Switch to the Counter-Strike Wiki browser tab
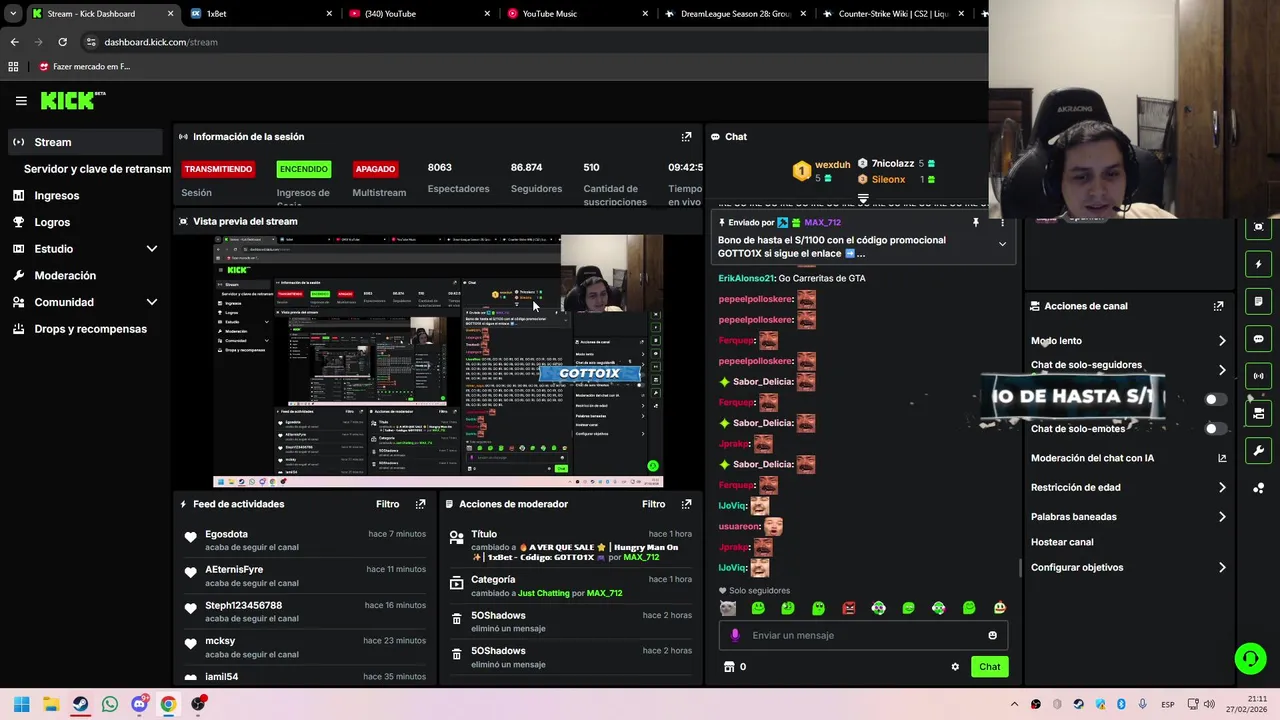The width and height of the screenshot is (1280, 720). (x=895, y=14)
